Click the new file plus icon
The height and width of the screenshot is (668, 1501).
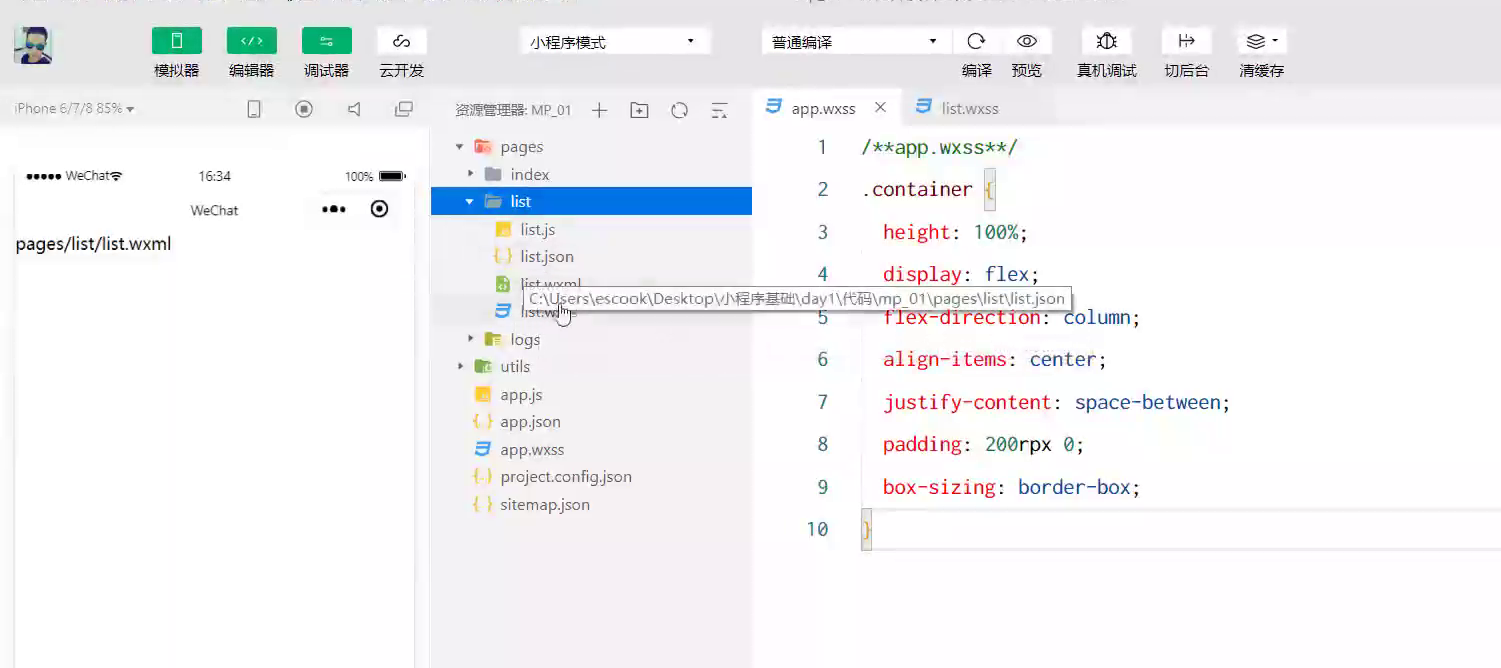pyautogui.click(x=599, y=110)
